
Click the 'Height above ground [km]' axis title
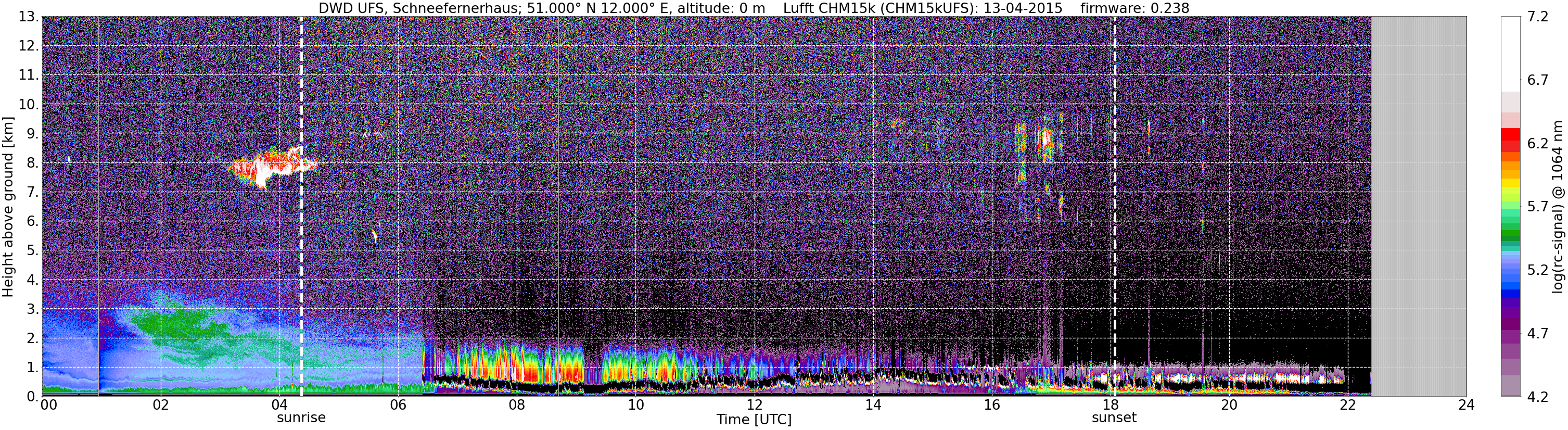[8, 207]
